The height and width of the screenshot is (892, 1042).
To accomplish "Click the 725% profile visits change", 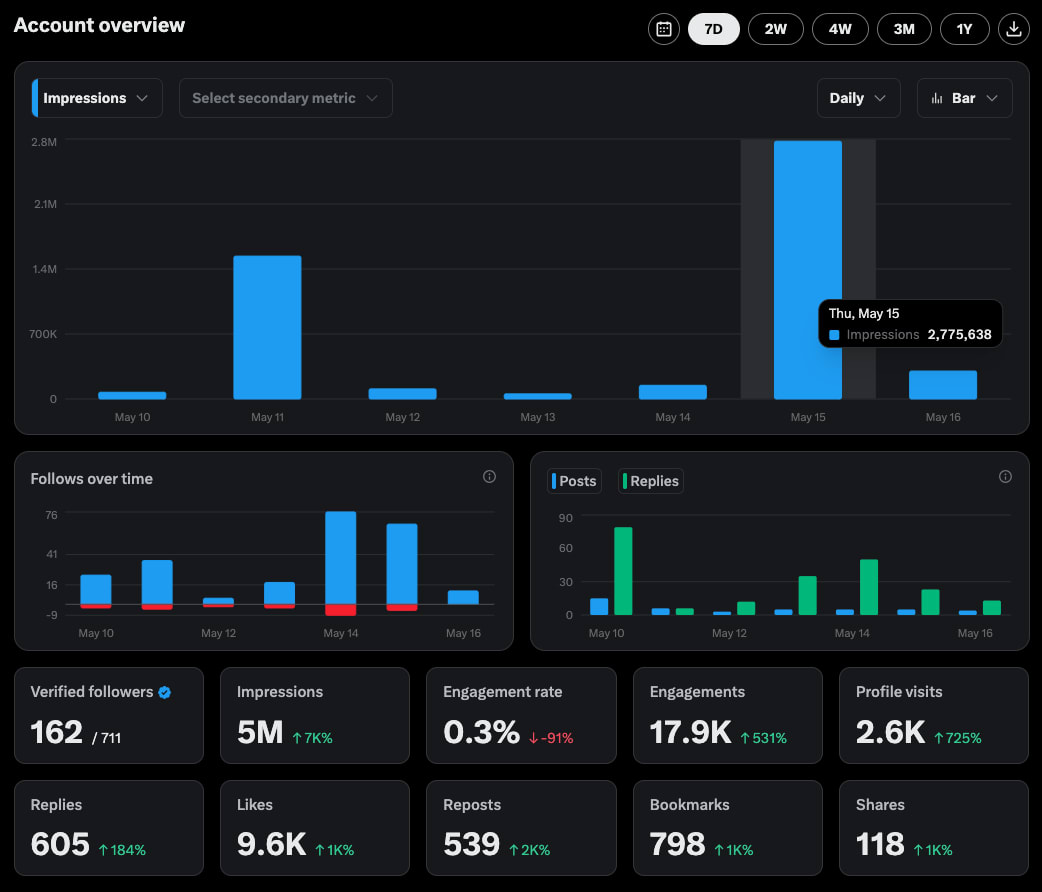I will coord(958,738).
